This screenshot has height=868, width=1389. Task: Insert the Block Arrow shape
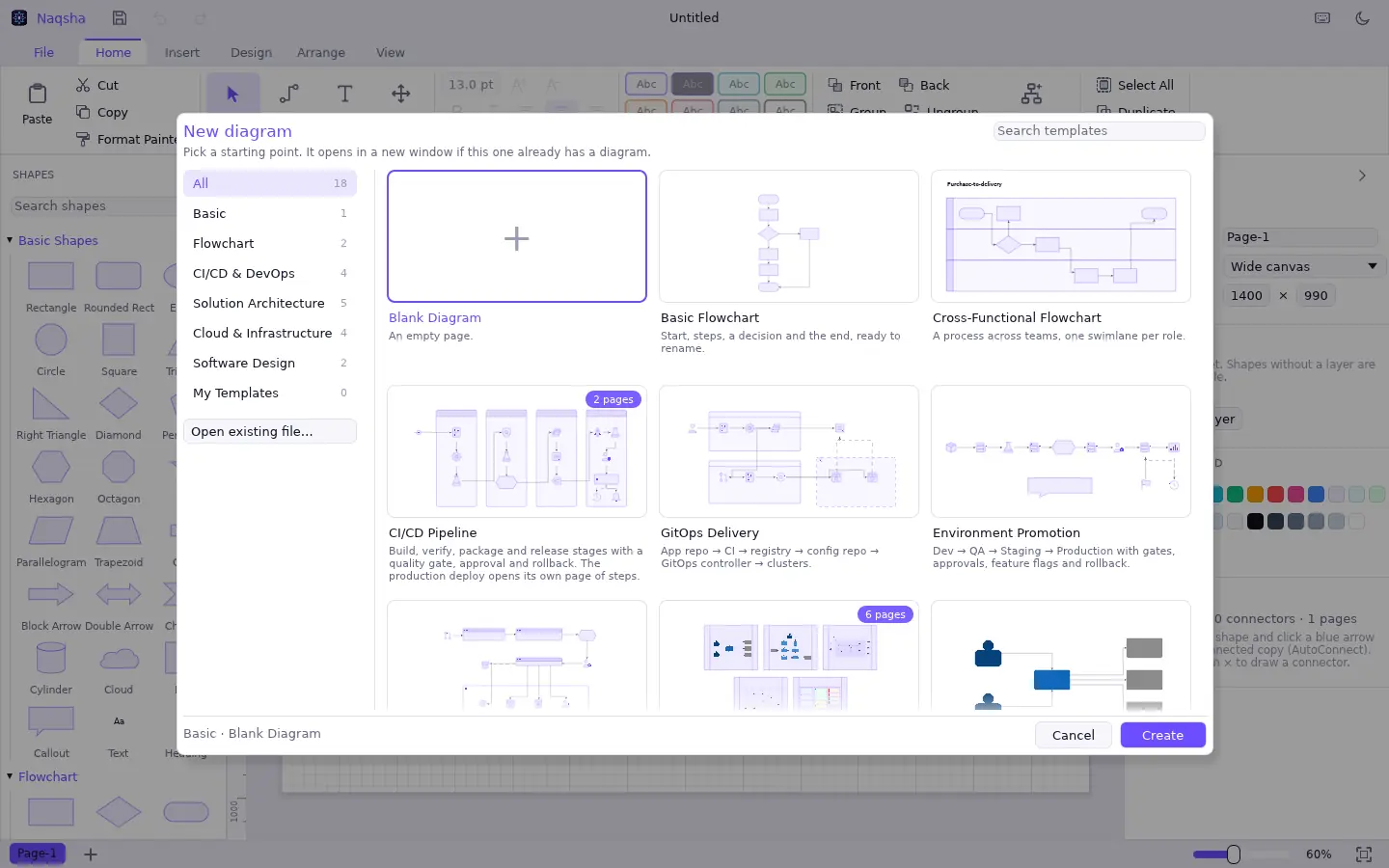51,594
